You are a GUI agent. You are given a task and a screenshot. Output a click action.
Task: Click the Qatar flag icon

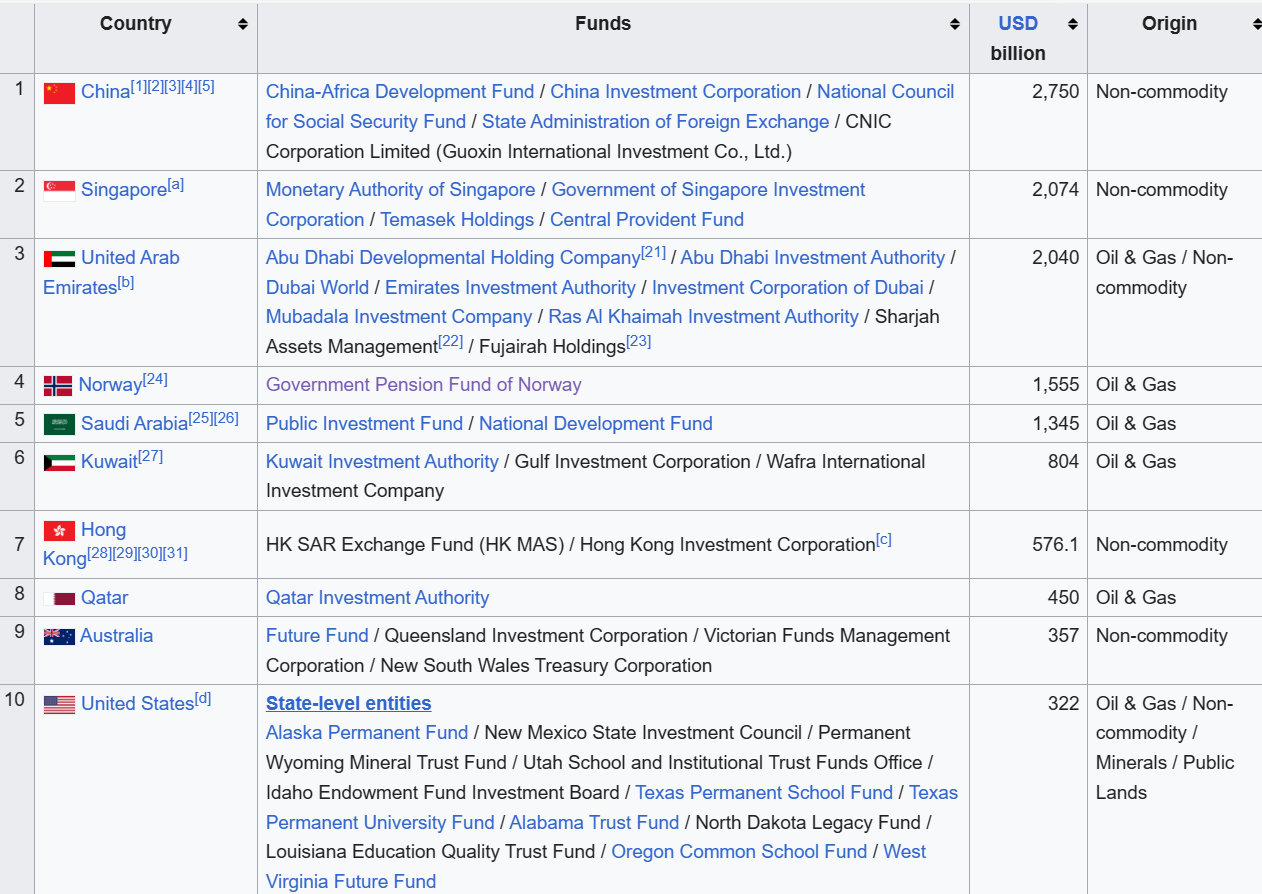pos(59,598)
